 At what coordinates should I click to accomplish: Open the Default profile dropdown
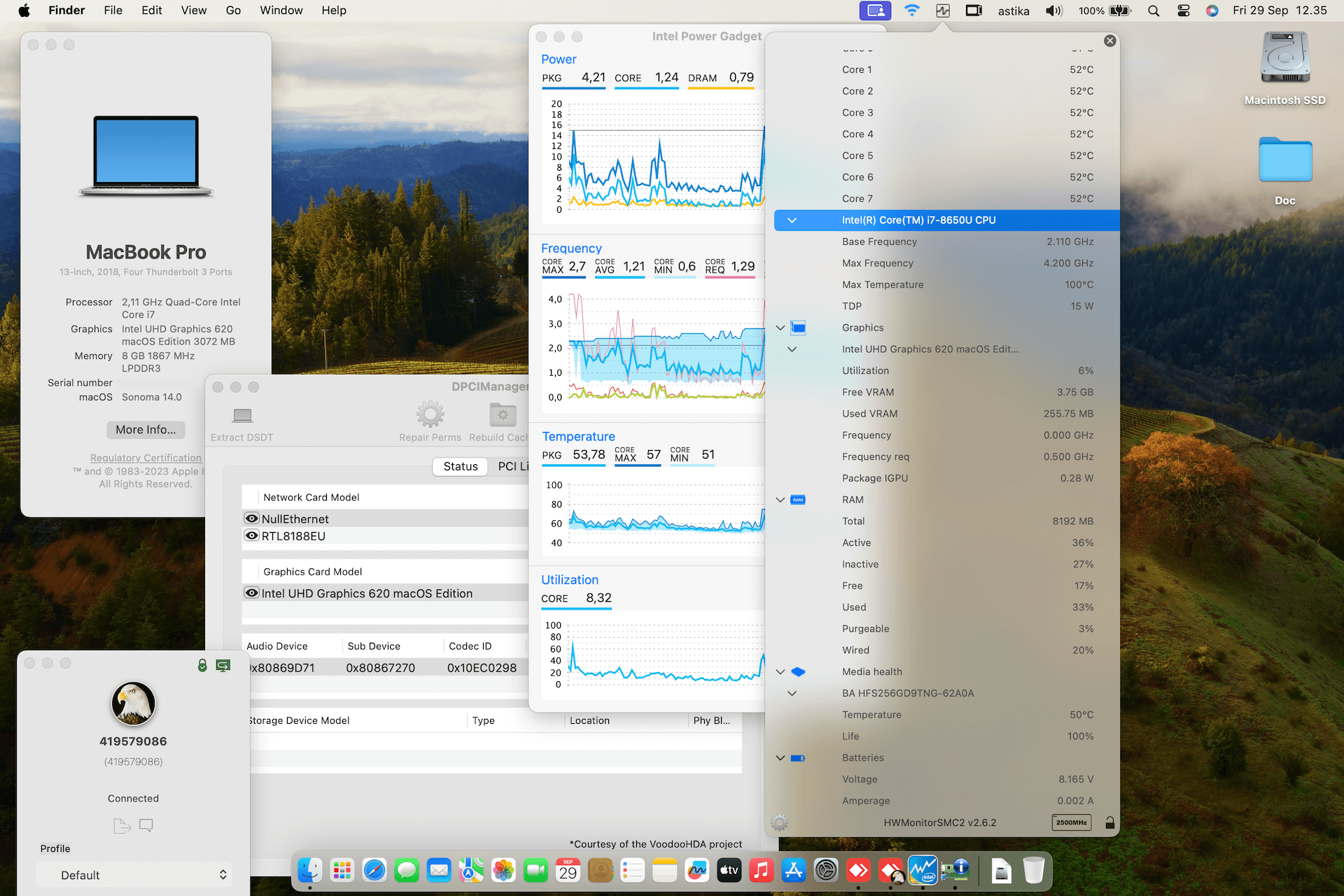(x=133, y=874)
